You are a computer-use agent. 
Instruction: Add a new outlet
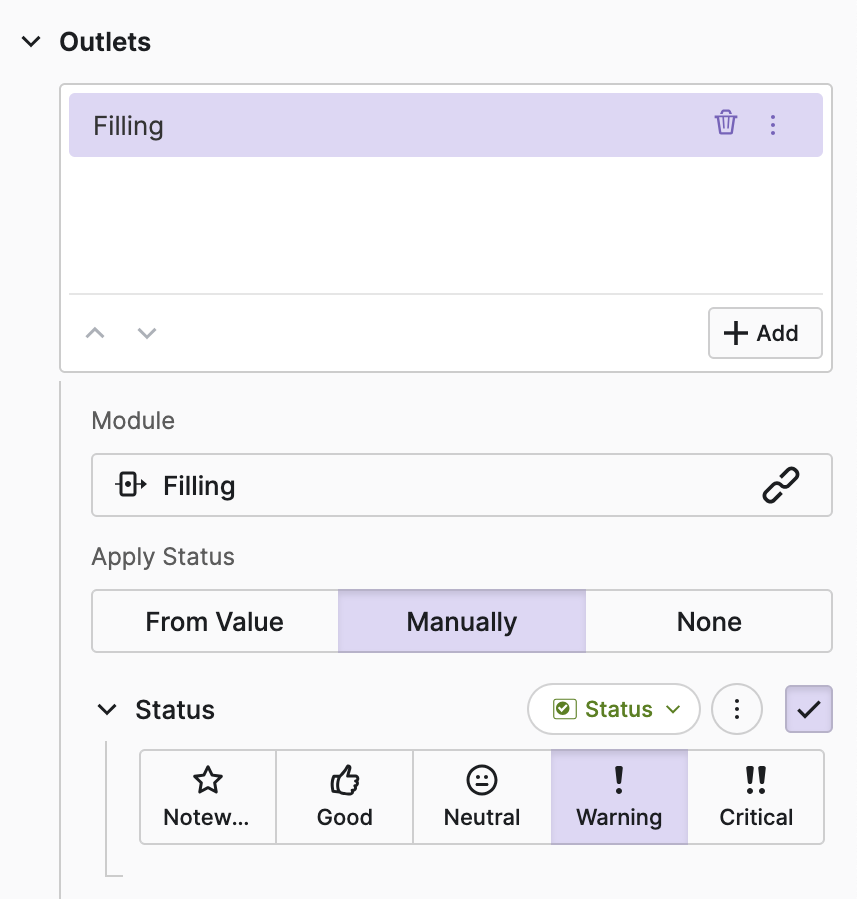click(765, 333)
